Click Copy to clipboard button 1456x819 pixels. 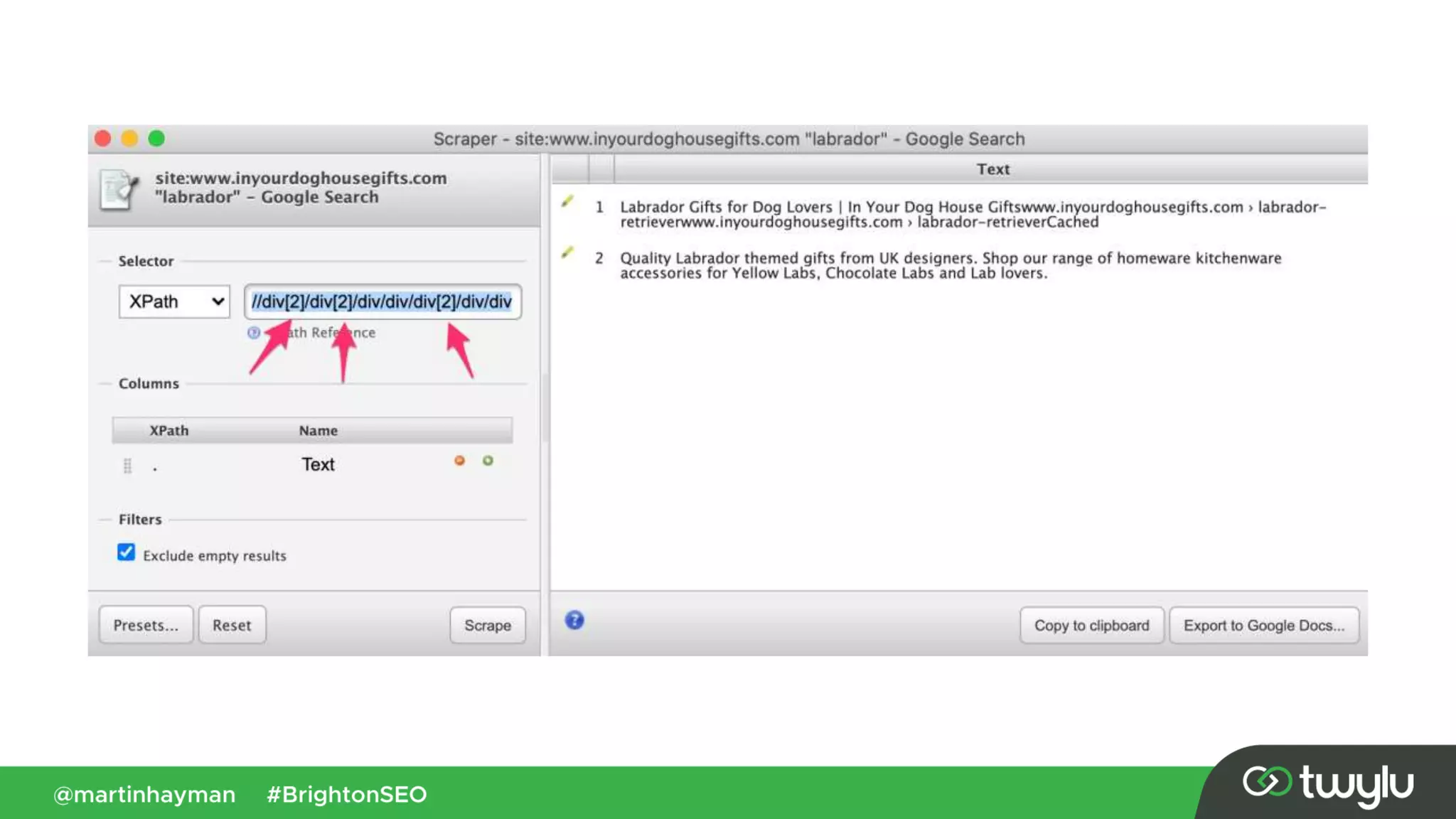pos(1091,625)
